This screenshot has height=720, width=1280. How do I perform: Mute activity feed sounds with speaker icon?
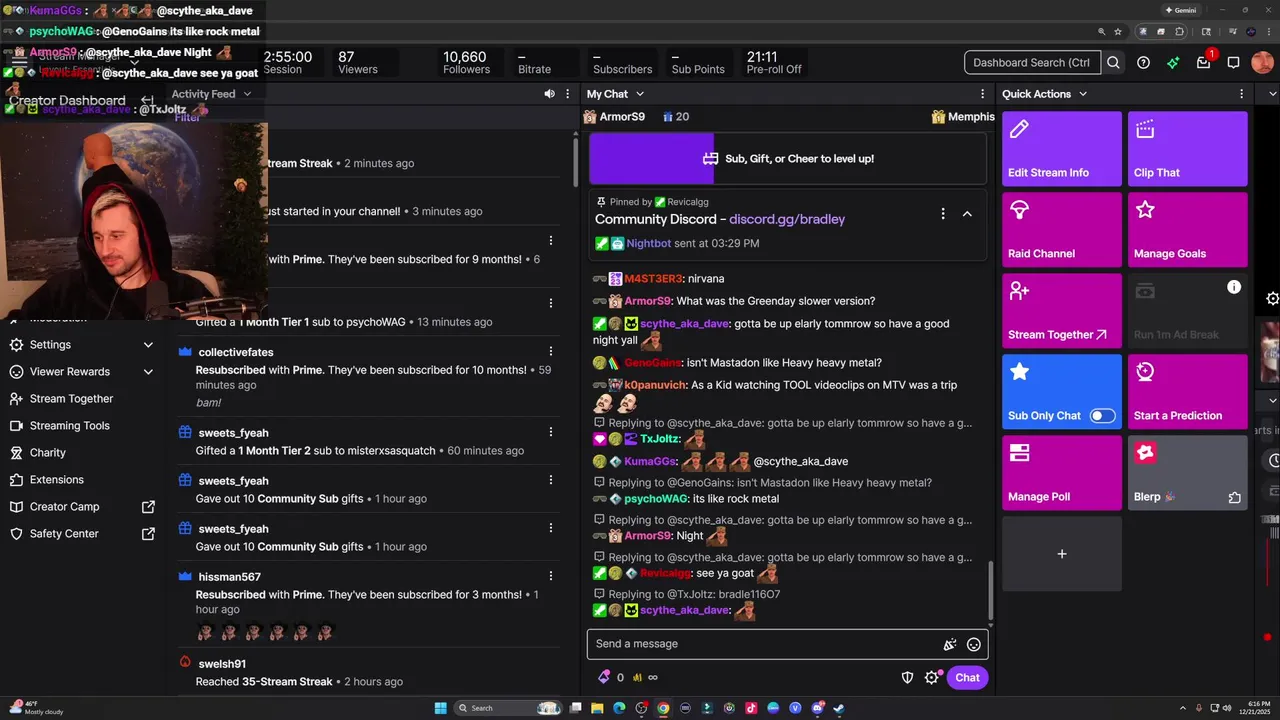tap(549, 94)
